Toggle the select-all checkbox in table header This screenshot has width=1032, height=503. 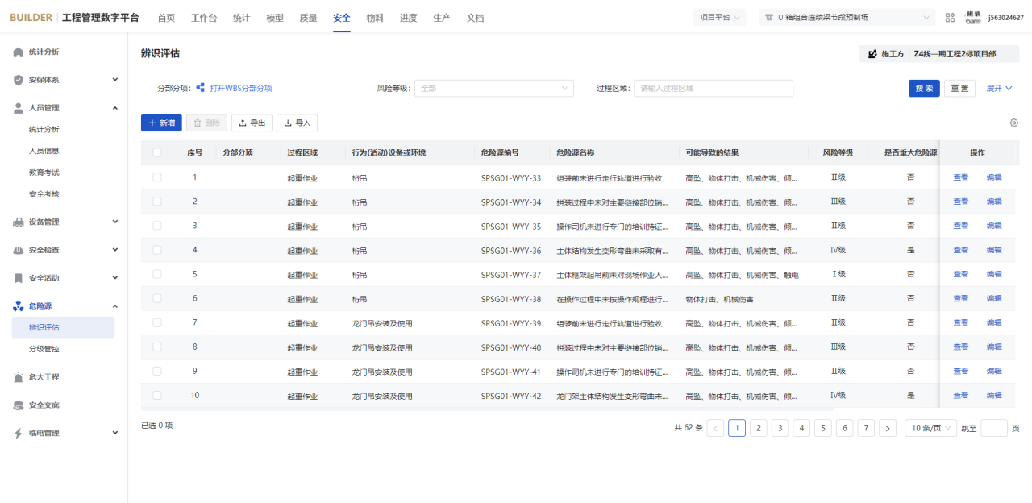pos(157,153)
